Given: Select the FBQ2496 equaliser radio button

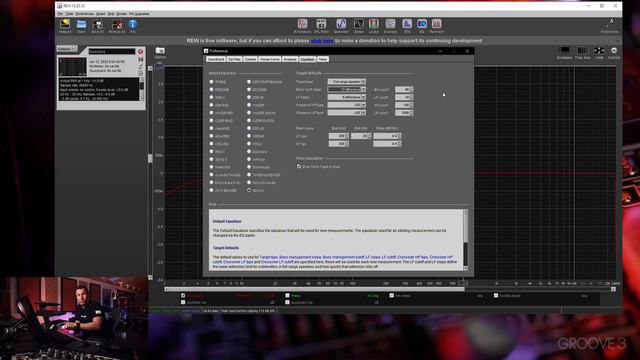Looking at the screenshot, I should click(211, 89).
